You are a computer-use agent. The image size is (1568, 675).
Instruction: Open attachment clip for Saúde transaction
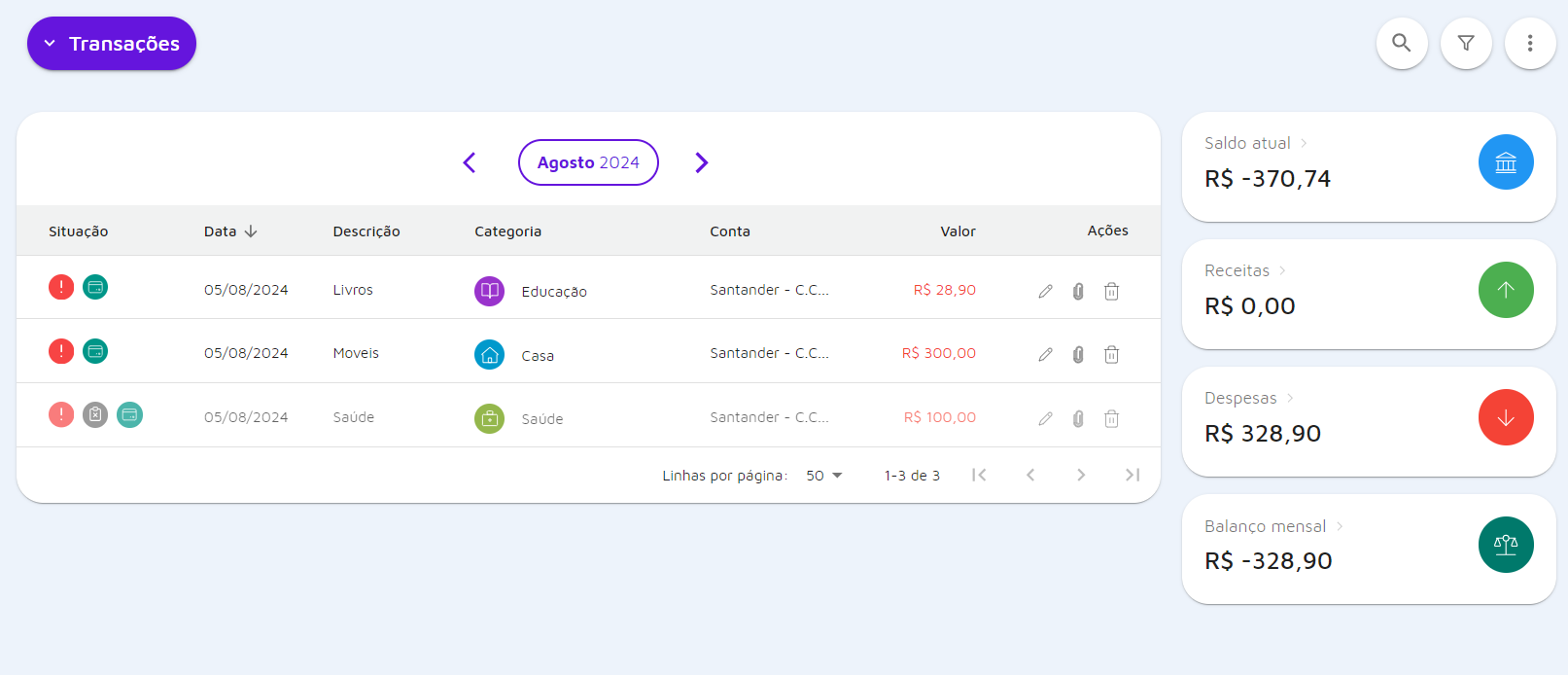[1078, 419]
